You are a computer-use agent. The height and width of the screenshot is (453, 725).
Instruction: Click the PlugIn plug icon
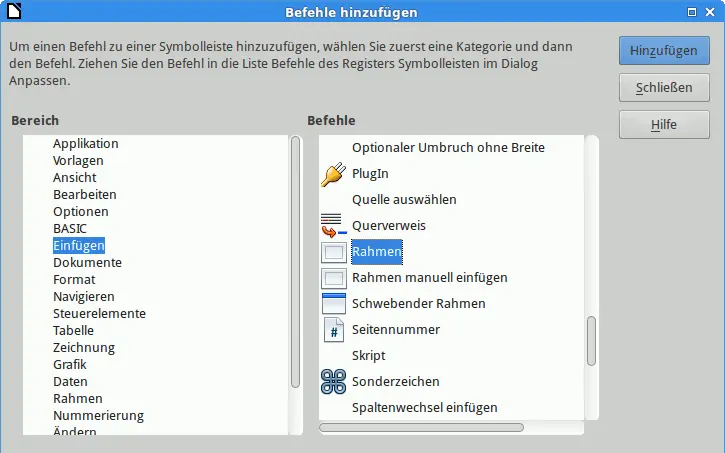click(x=332, y=174)
